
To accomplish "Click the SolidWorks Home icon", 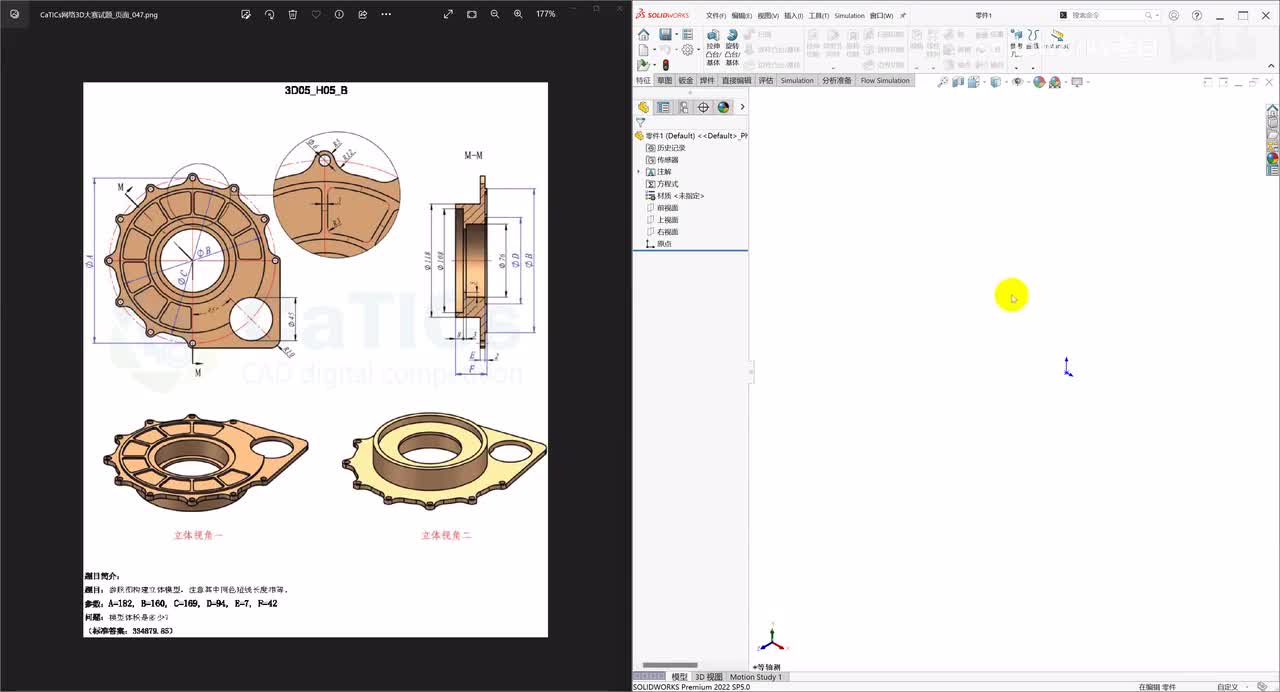I will click(644, 34).
